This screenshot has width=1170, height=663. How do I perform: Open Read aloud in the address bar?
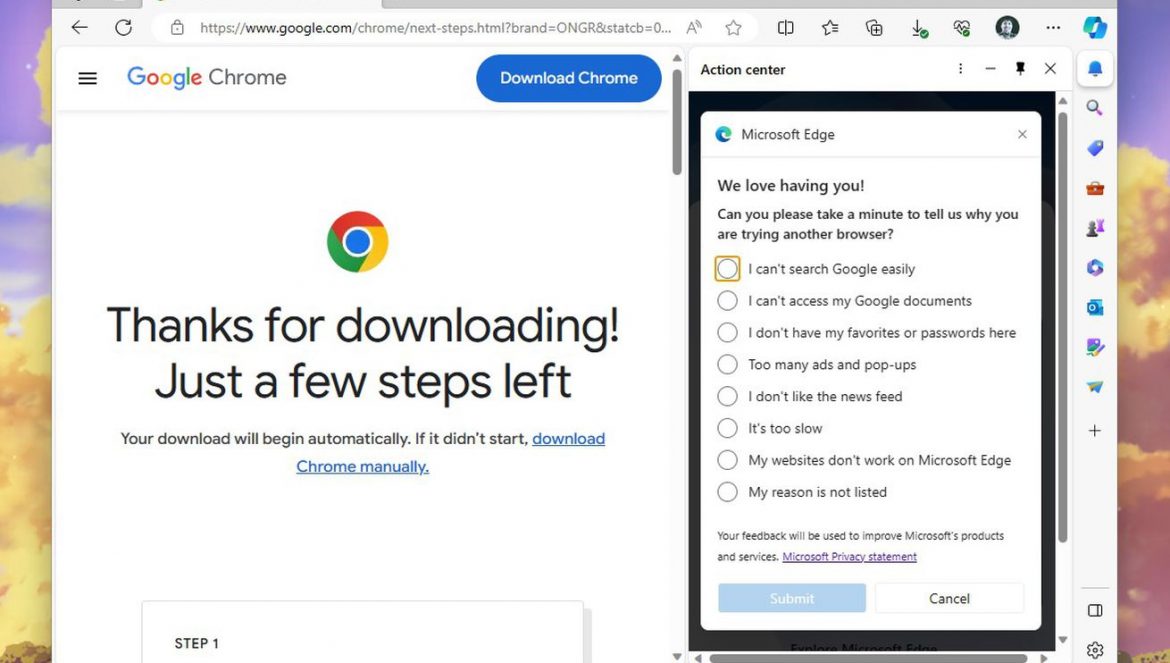coord(694,28)
